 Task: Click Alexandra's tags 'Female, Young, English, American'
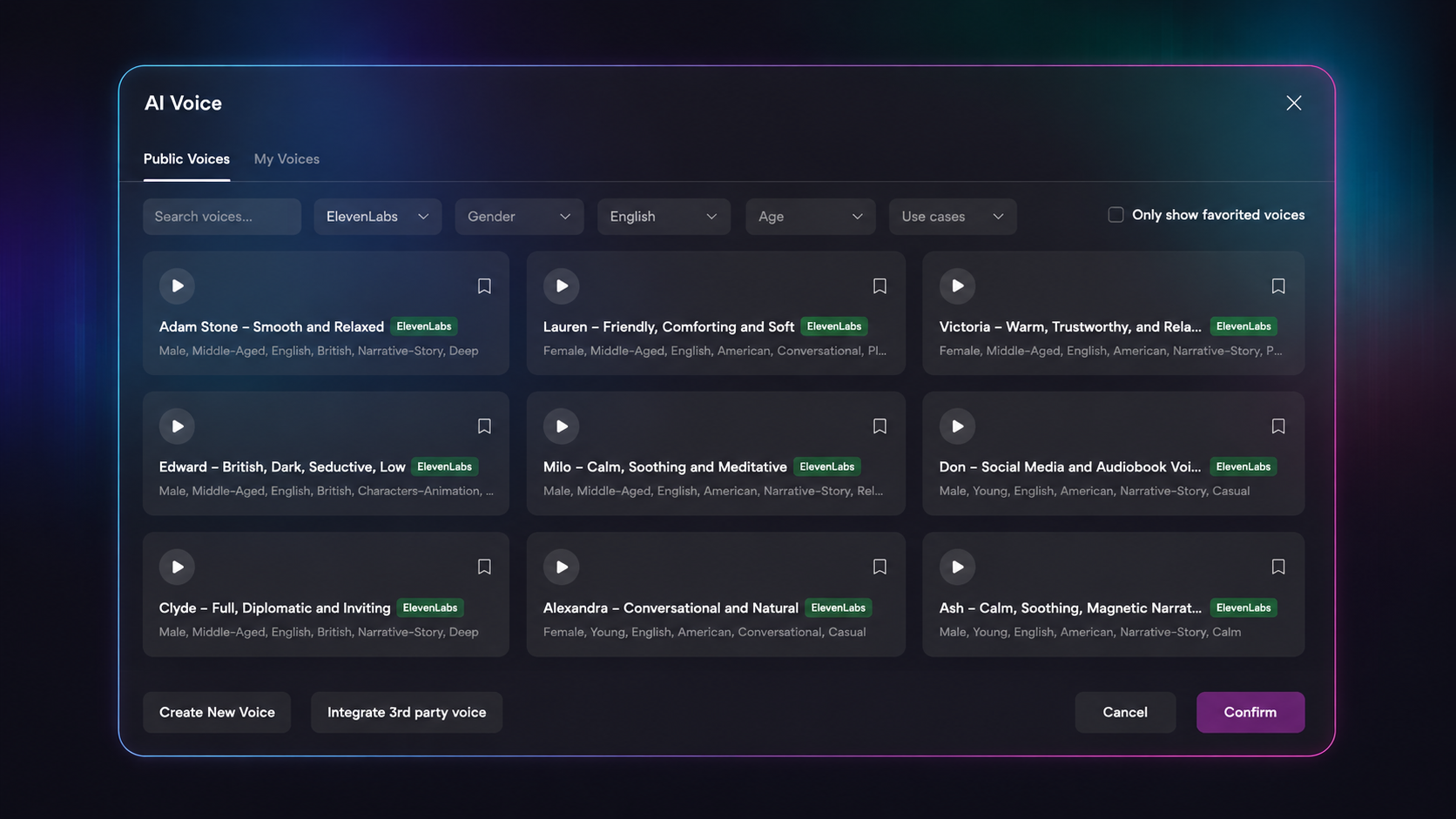click(x=704, y=633)
